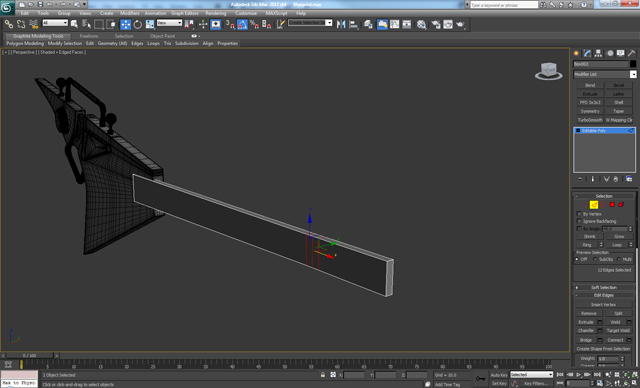Select the Select and Move tool
640x388 pixels.
(x=125, y=24)
